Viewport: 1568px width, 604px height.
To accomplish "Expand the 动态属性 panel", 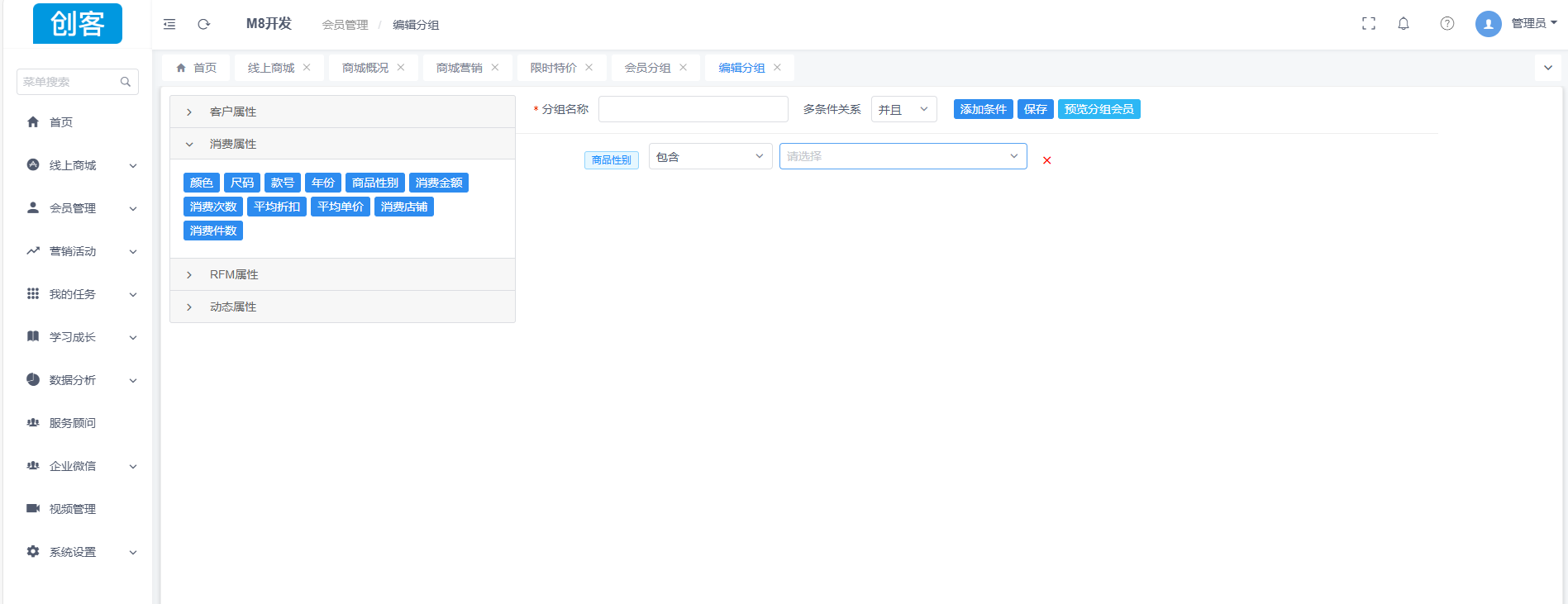I will (342, 307).
